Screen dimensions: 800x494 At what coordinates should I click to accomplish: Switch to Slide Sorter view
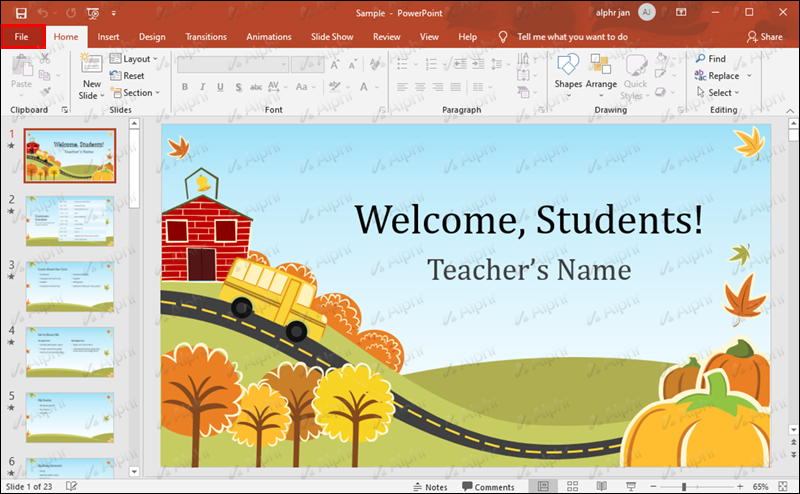tap(571, 486)
